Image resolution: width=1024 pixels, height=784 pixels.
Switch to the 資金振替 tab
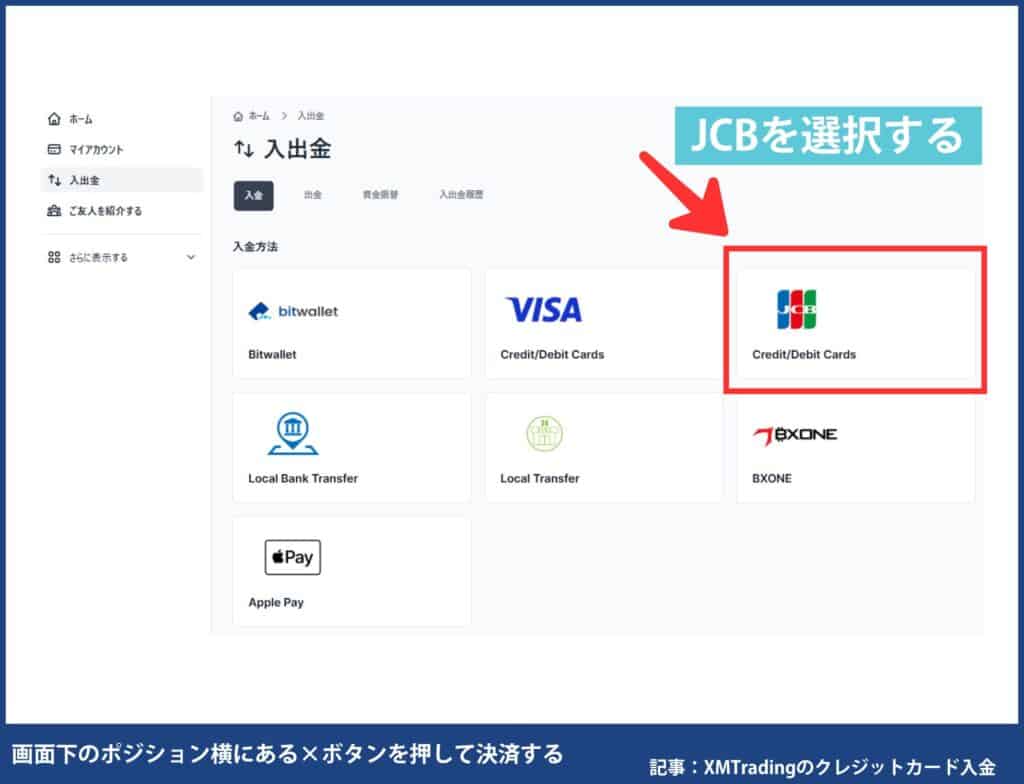click(380, 195)
